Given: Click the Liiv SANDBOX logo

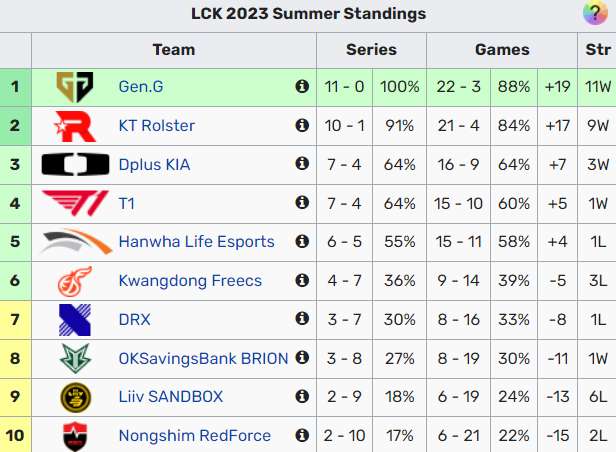Looking at the screenshot, I should click(75, 397).
